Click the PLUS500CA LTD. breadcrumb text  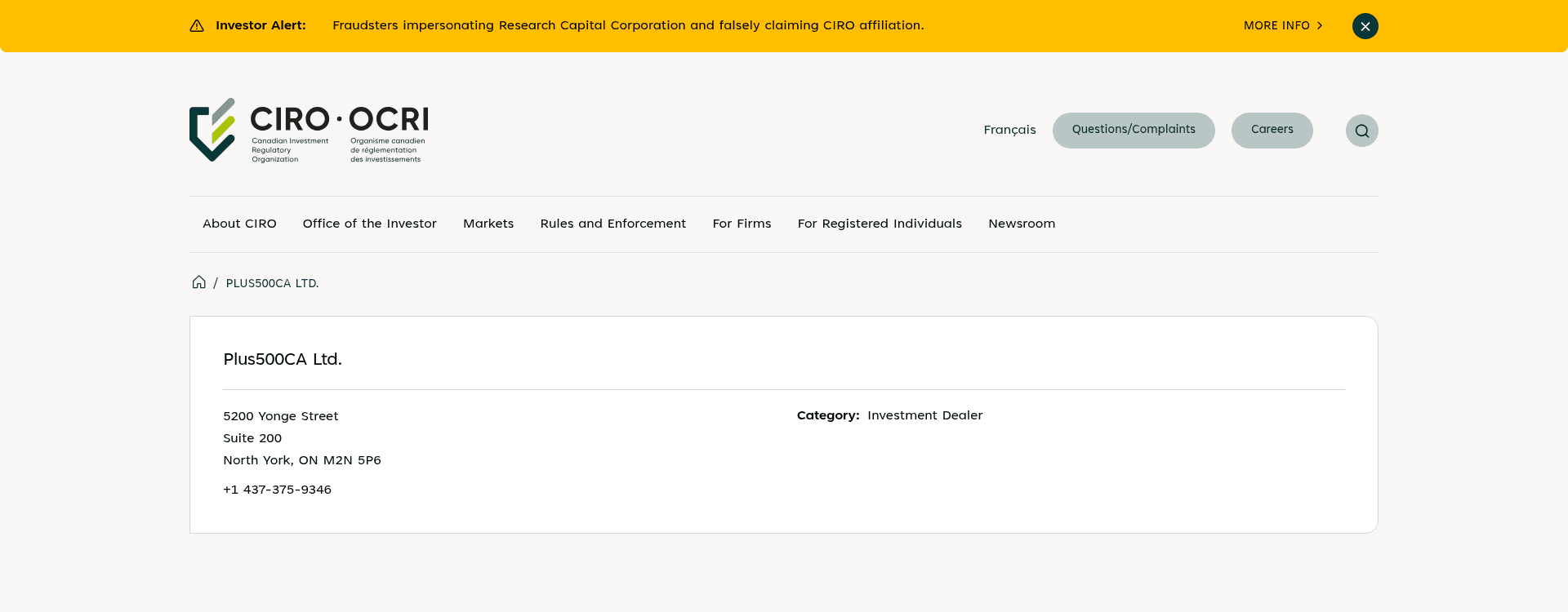(272, 283)
